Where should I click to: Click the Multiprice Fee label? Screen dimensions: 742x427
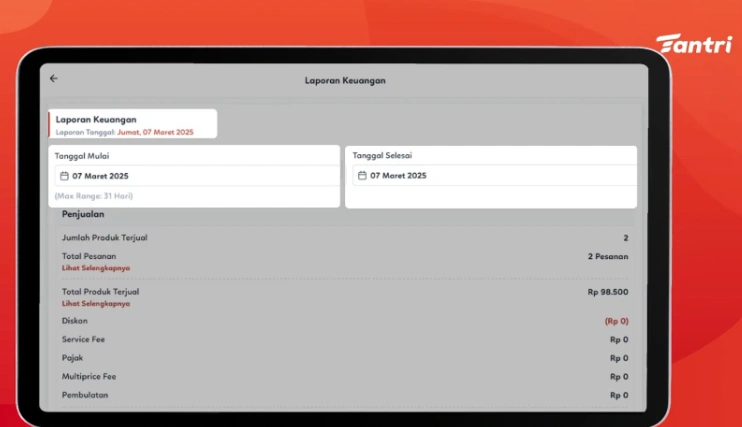pyautogui.click(x=89, y=376)
